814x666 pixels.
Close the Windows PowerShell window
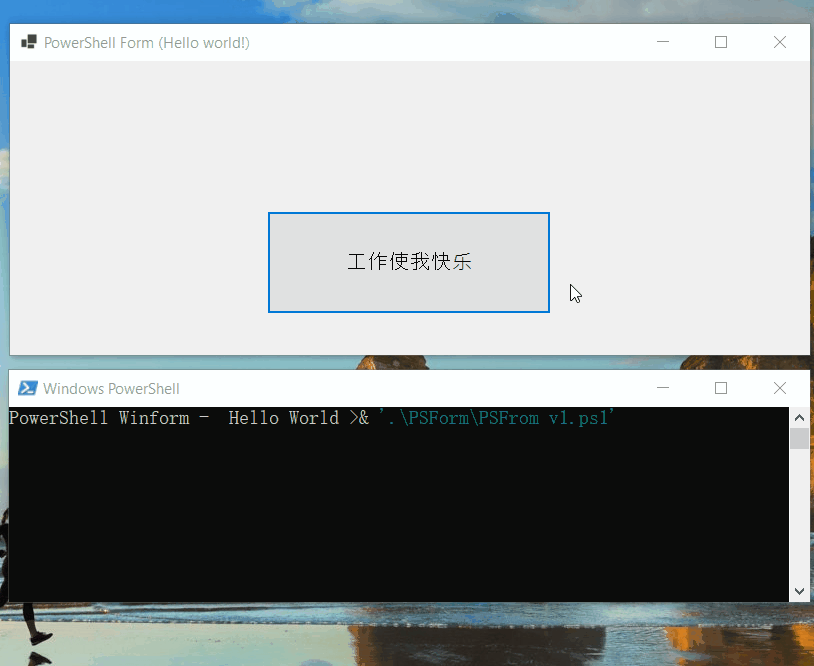pos(779,388)
